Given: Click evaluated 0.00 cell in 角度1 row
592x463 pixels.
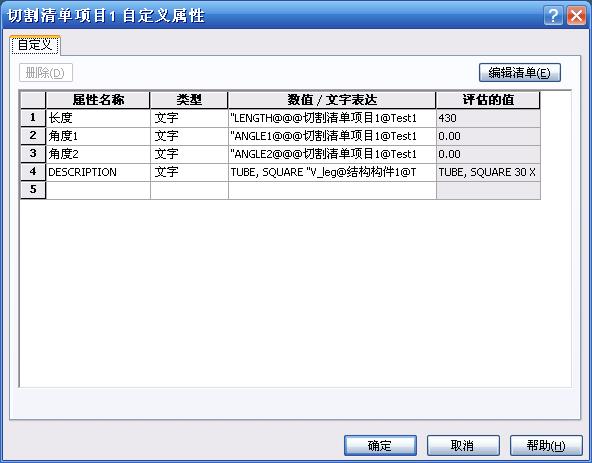Looking at the screenshot, I should [x=488, y=136].
